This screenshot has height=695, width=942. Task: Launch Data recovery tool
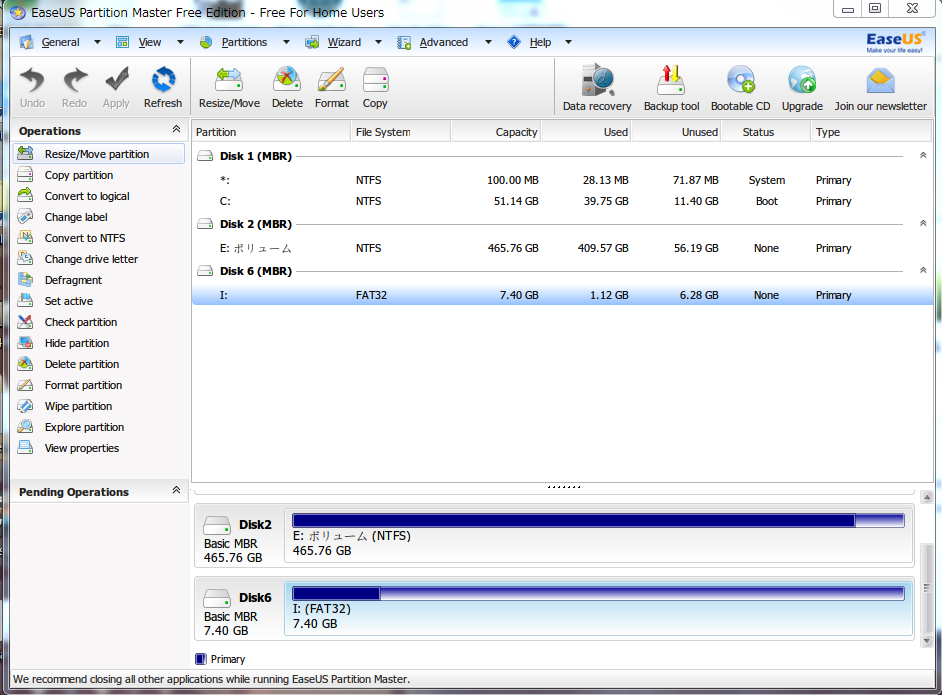(597, 88)
